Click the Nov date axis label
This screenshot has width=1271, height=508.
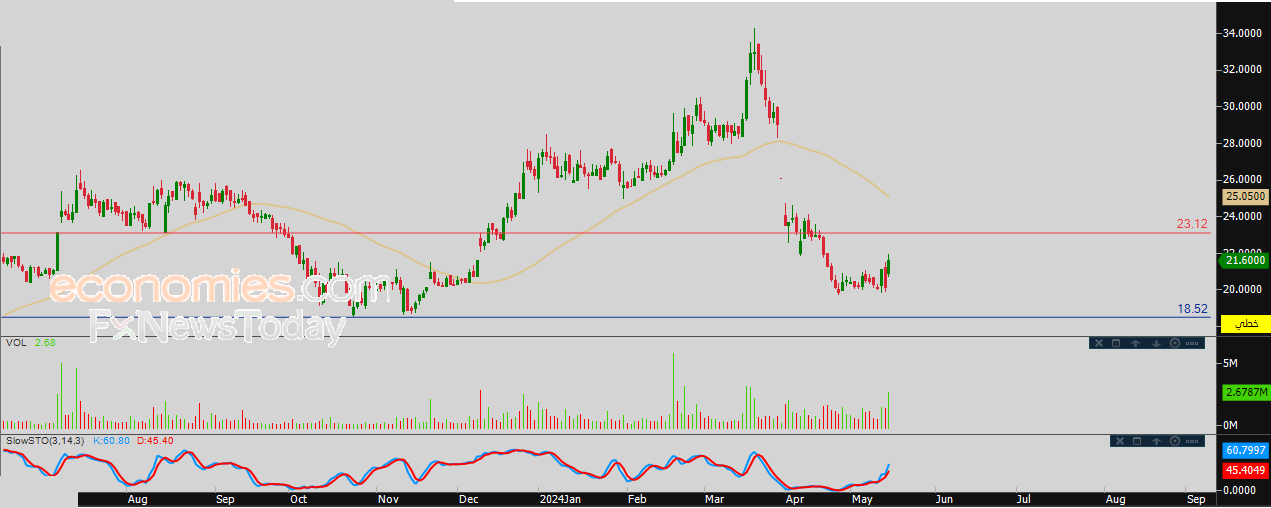pyautogui.click(x=389, y=498)
